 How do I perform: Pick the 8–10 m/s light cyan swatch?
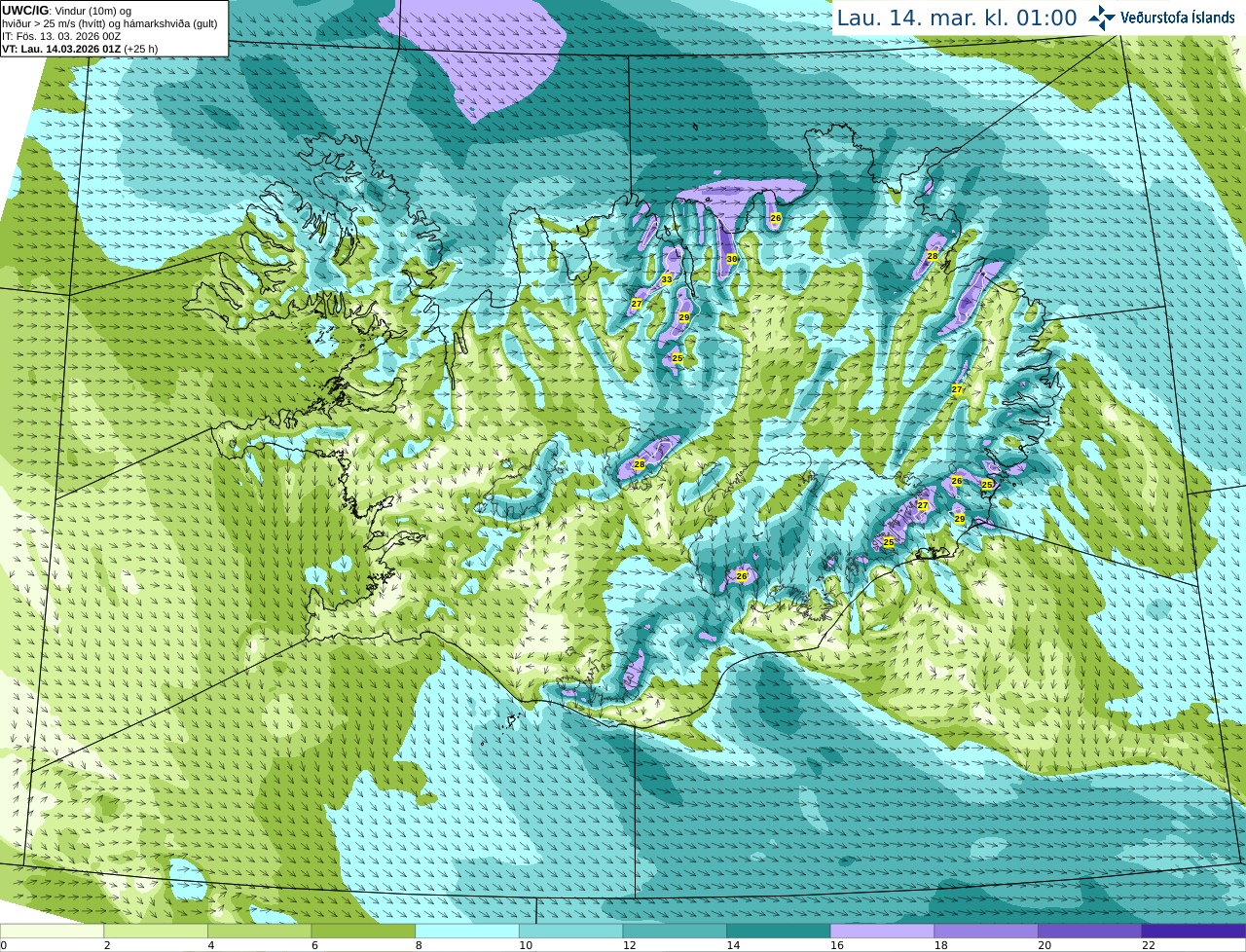(467, 931)
